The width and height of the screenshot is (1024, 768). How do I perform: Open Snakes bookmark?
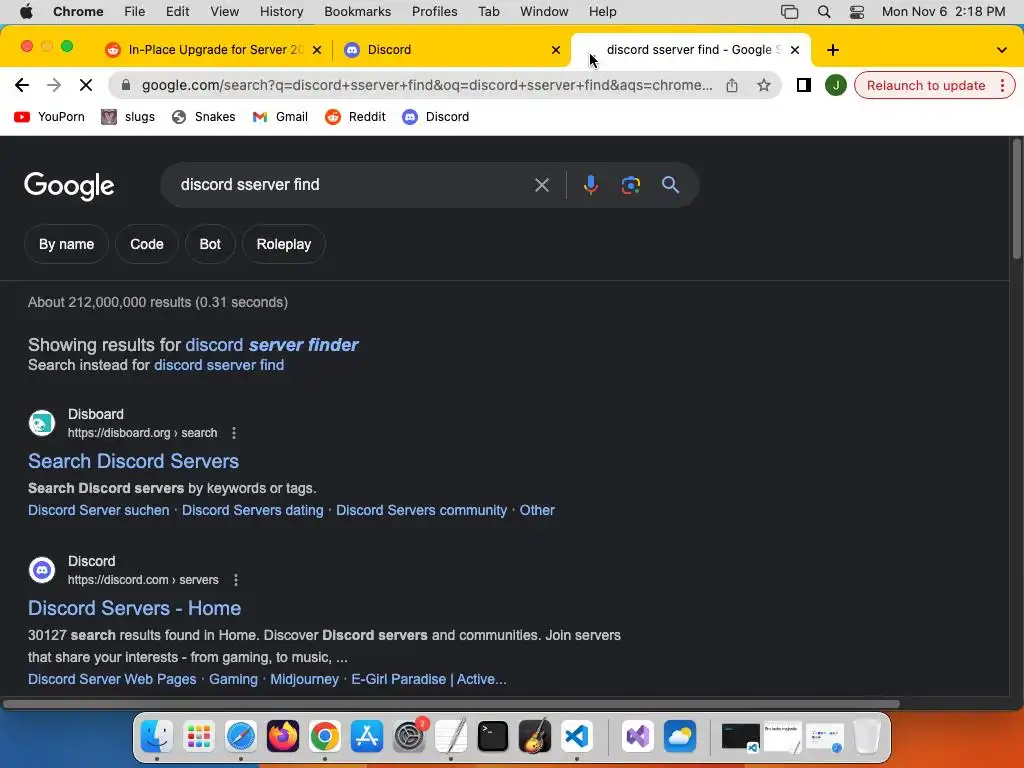[x=203, y=117]
